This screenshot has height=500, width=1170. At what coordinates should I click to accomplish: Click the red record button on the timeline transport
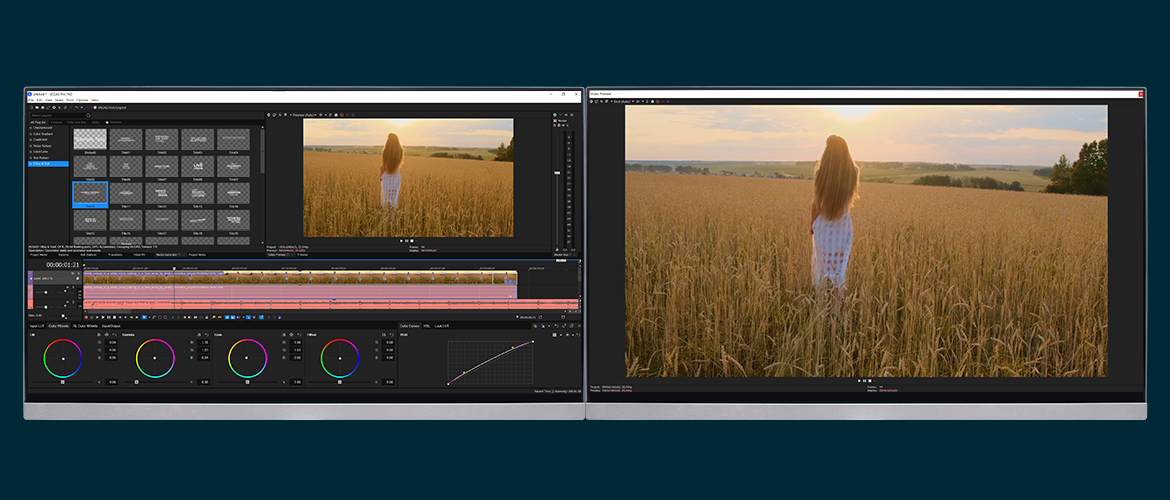[88, 317]
